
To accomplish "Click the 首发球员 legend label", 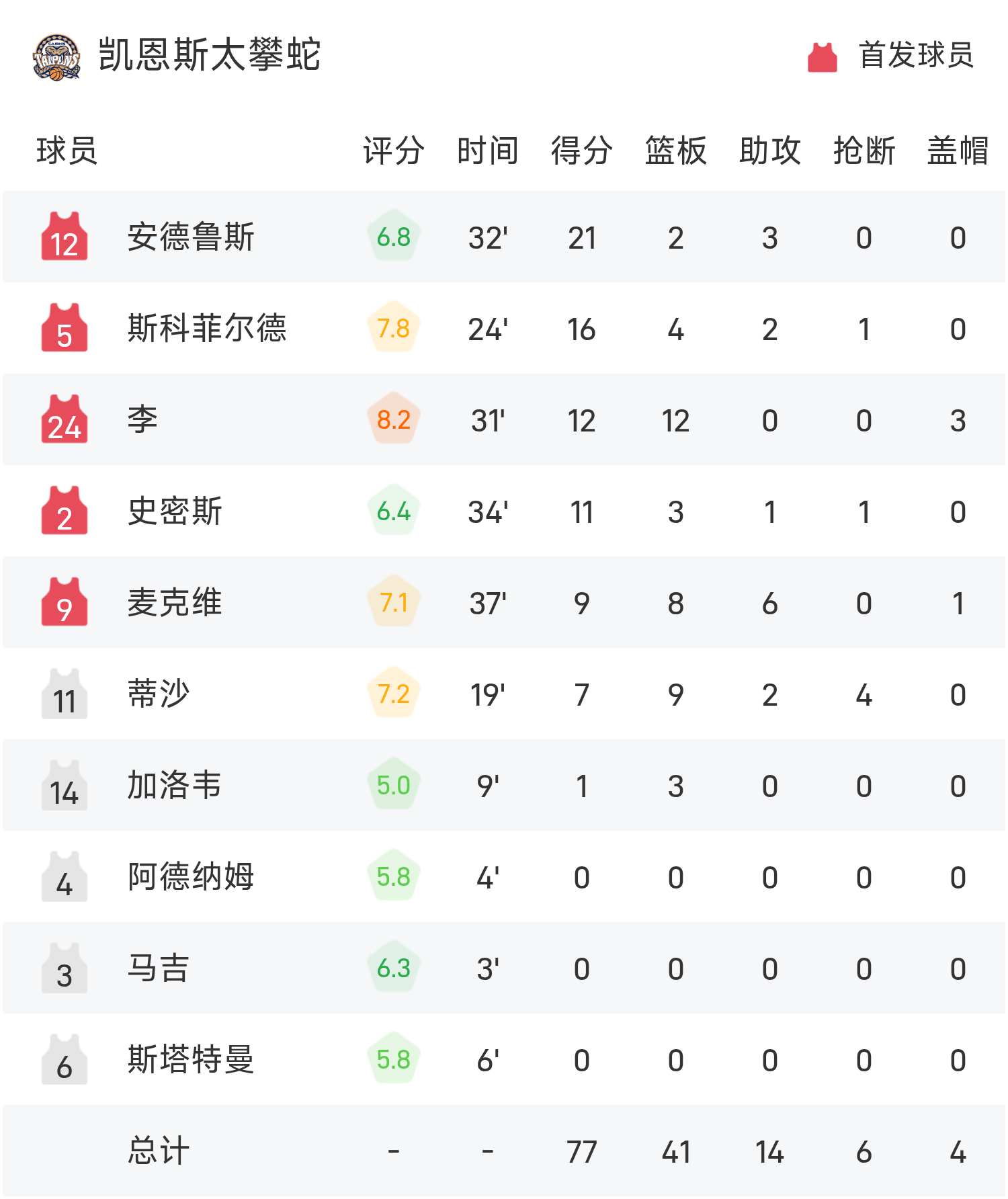I will pyautogui.click(x=916, y=55).
